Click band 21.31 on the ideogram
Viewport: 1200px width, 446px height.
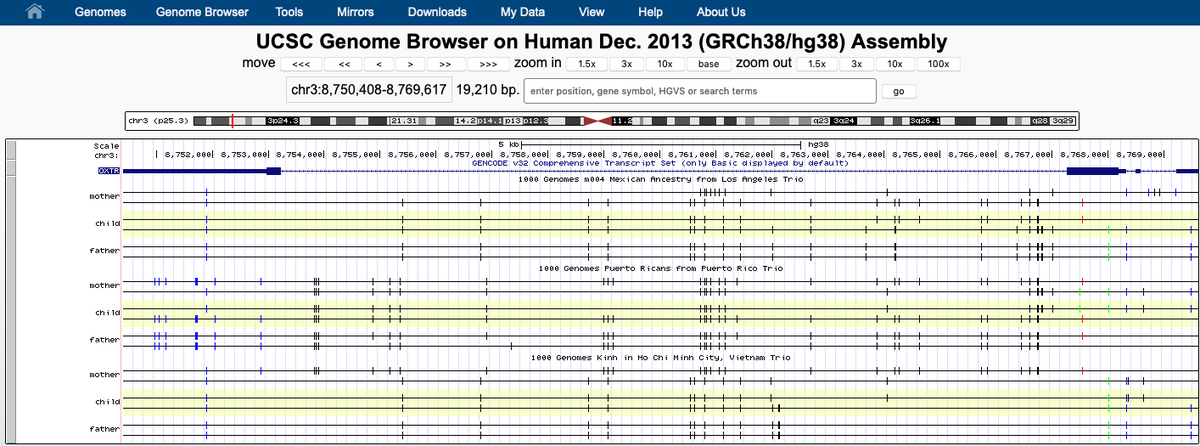404,121
